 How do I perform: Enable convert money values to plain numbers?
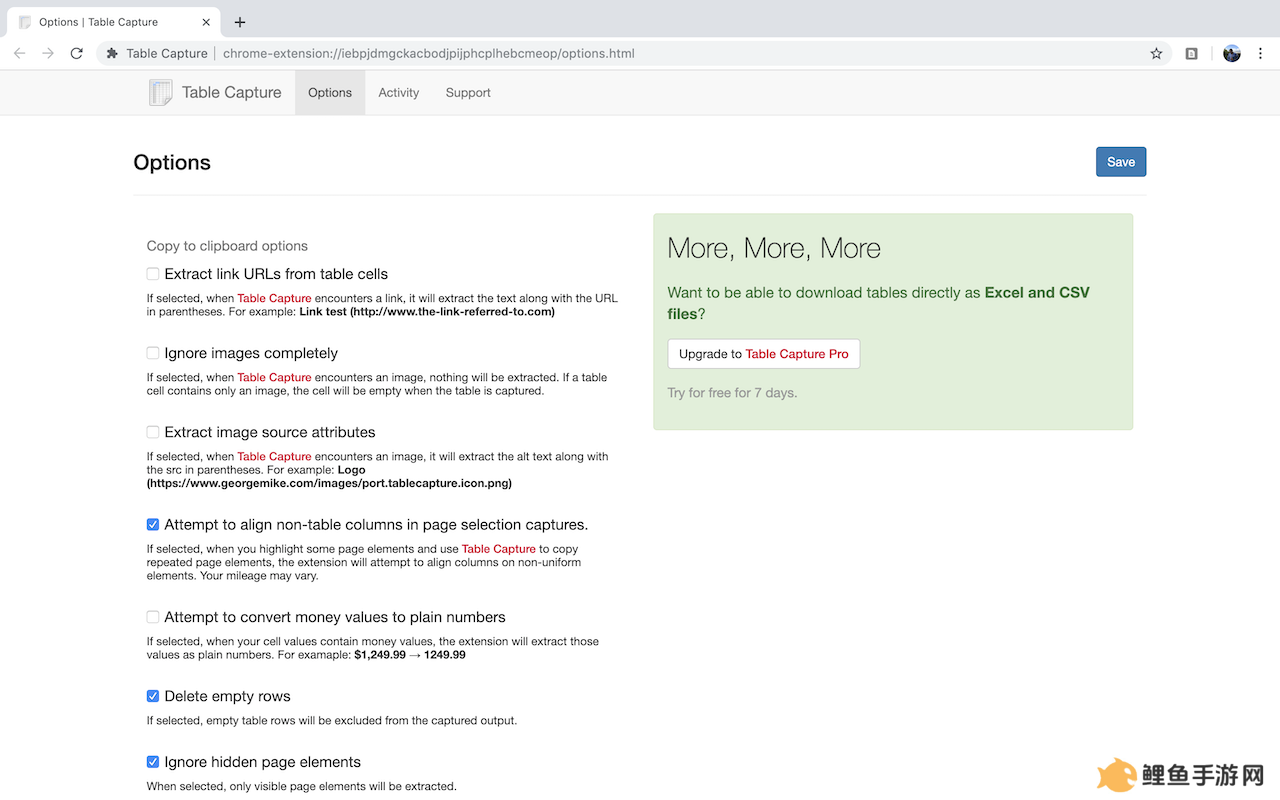(x=153, y=617)
